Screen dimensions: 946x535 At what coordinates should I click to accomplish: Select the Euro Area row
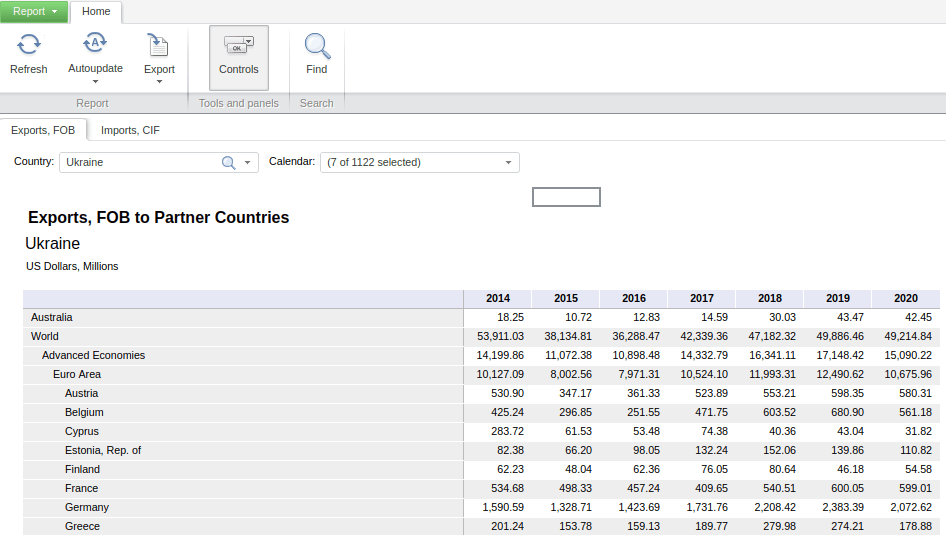tap(77, 375)
